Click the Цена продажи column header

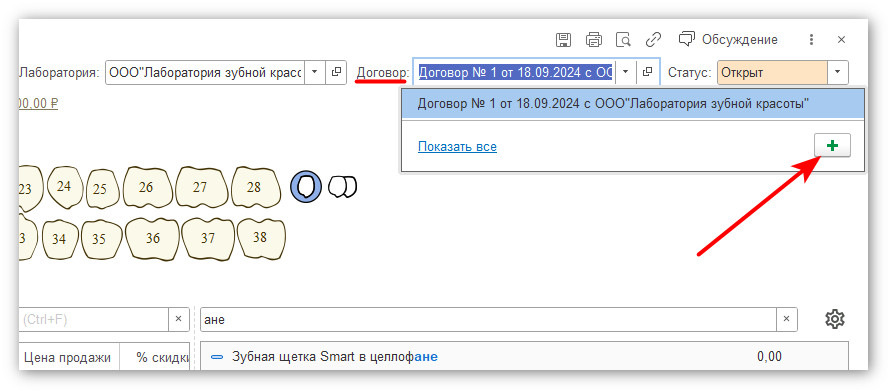point(69,357)
